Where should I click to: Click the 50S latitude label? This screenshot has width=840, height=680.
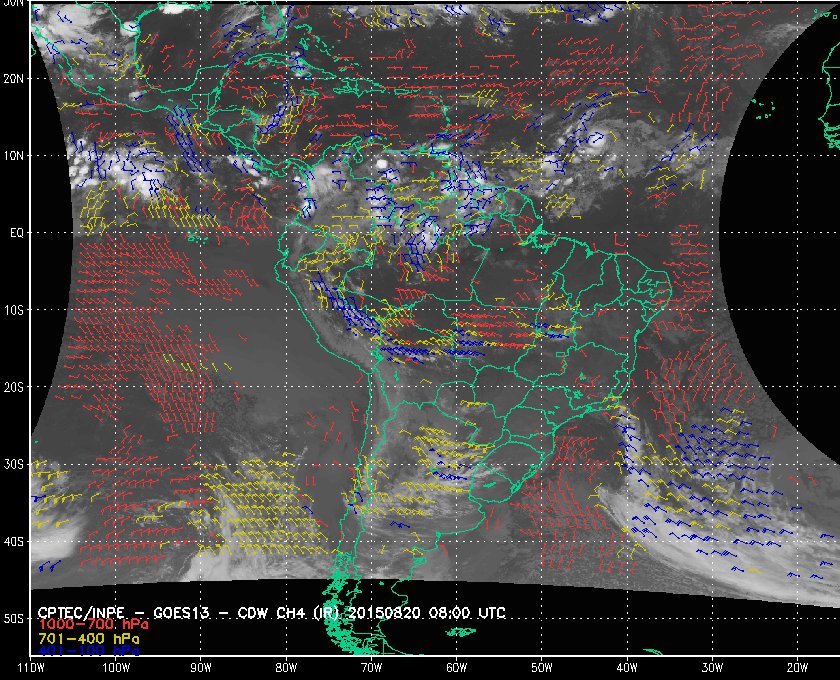13,618
